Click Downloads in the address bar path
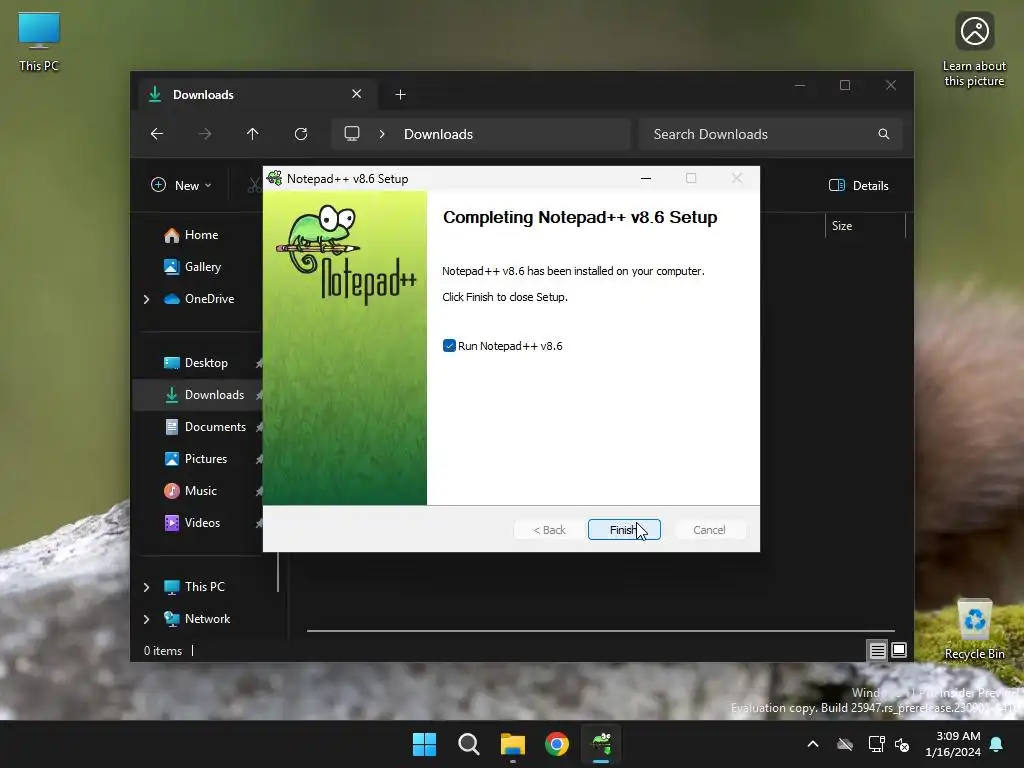Viewport: 1024px width, 768px height. point(438,134)
